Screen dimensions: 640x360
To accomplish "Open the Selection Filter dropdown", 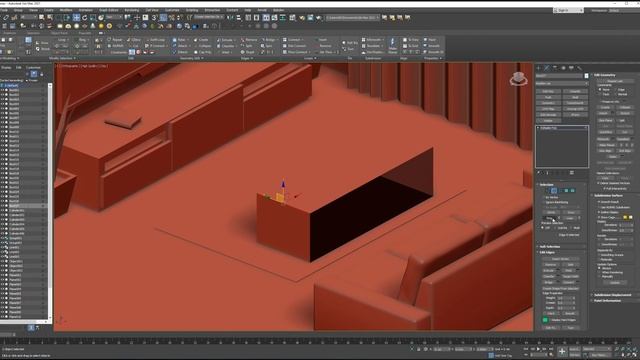I will coord(29,18).
